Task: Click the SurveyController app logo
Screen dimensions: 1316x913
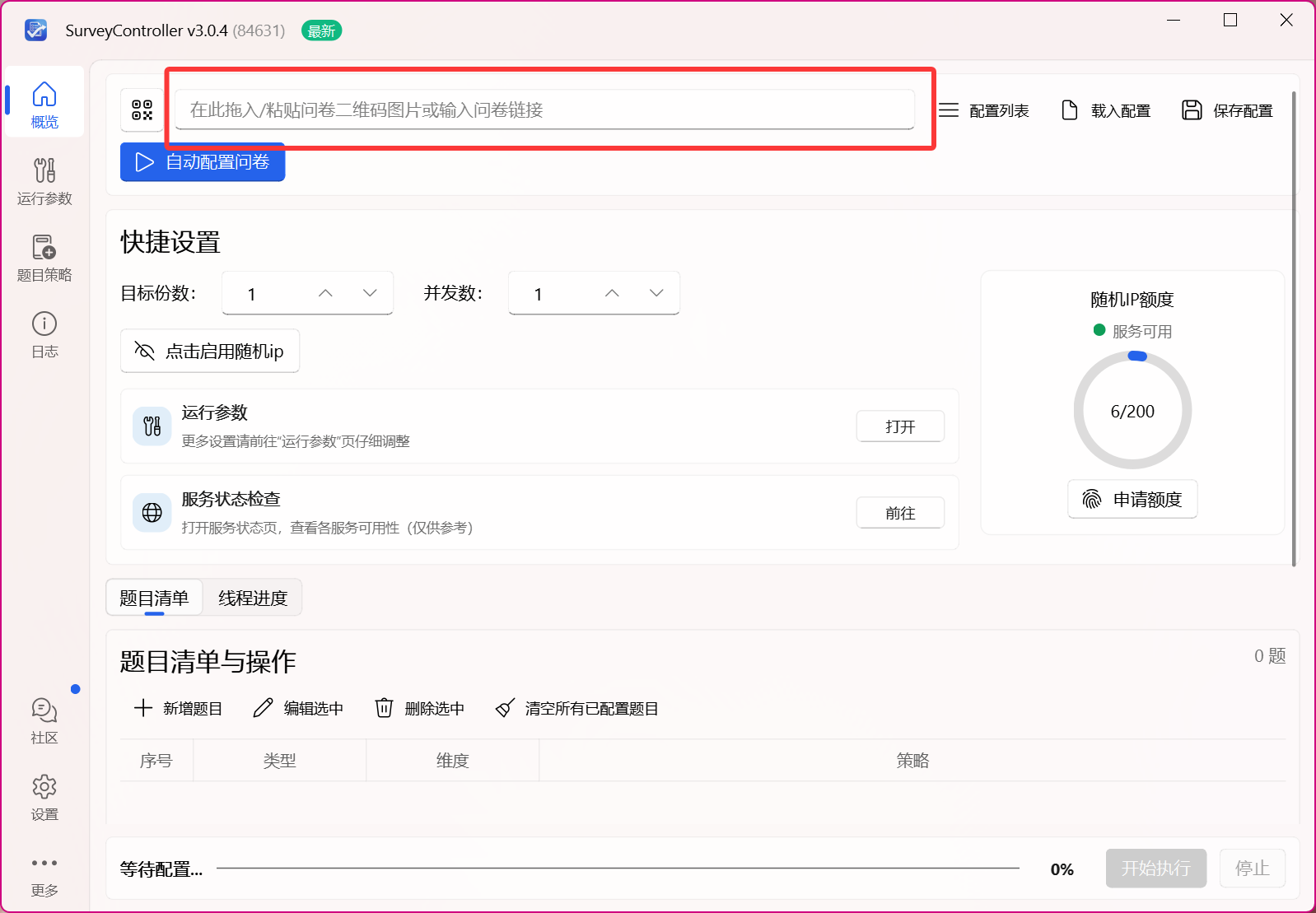Action: coord(36,30)
